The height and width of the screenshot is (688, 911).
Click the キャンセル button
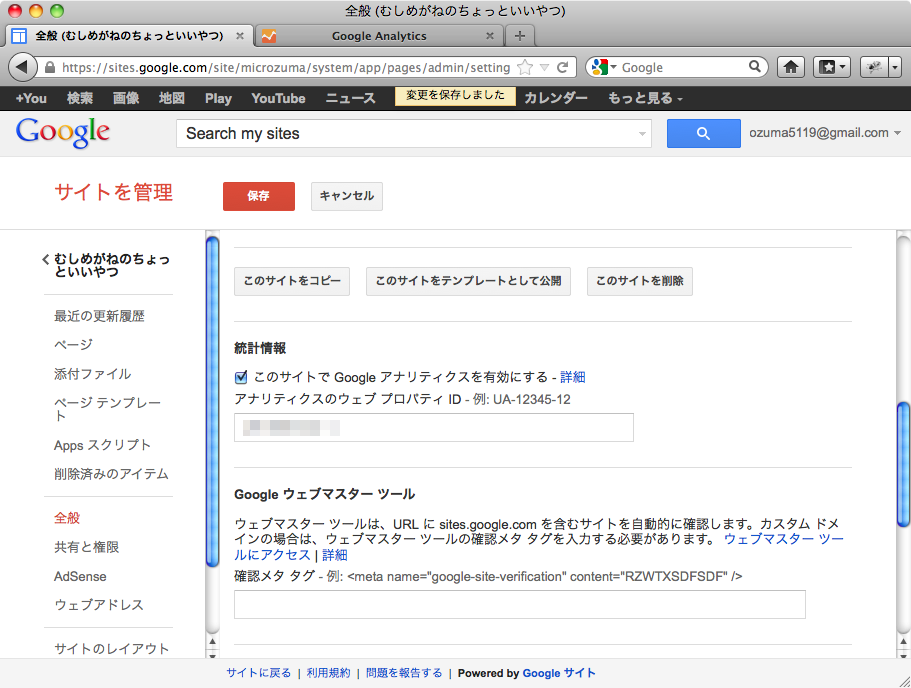pos(347,196)
